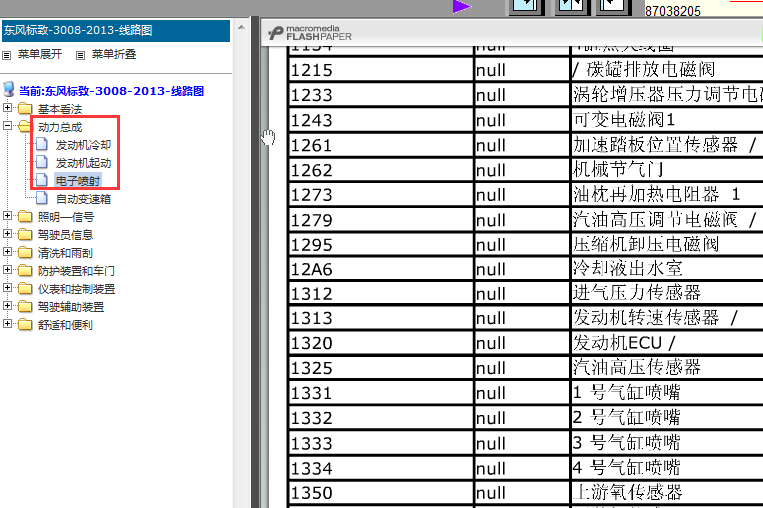Select the 舒适和便利 folder label
This screenshot has height=508, width=763.
65,325
